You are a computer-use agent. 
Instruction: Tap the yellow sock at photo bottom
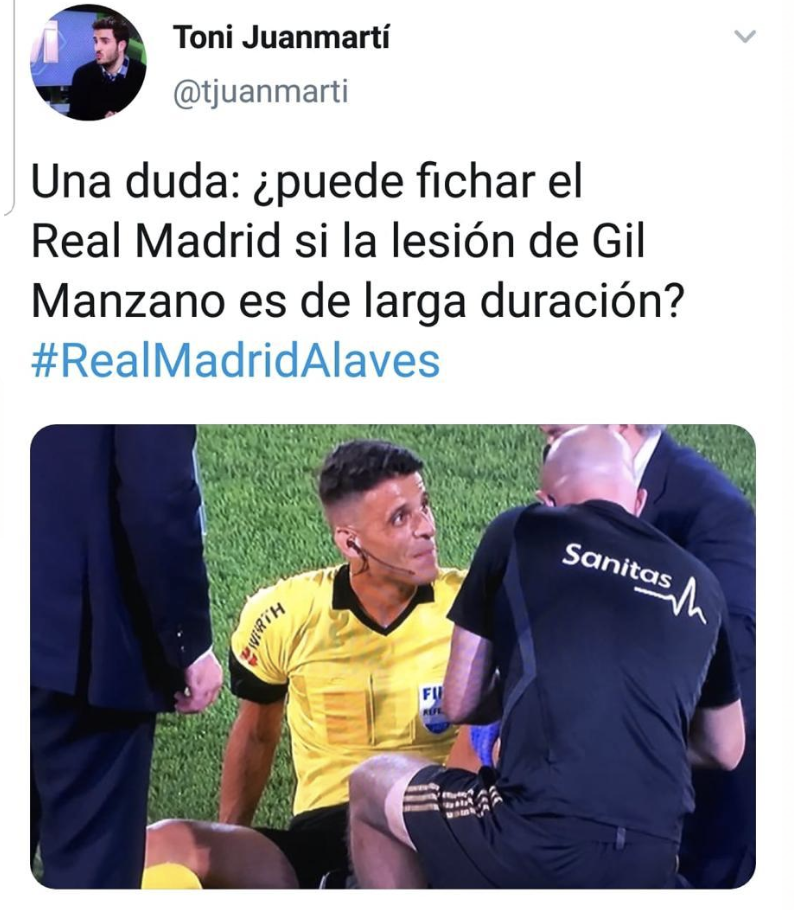(x=171, y=877)
